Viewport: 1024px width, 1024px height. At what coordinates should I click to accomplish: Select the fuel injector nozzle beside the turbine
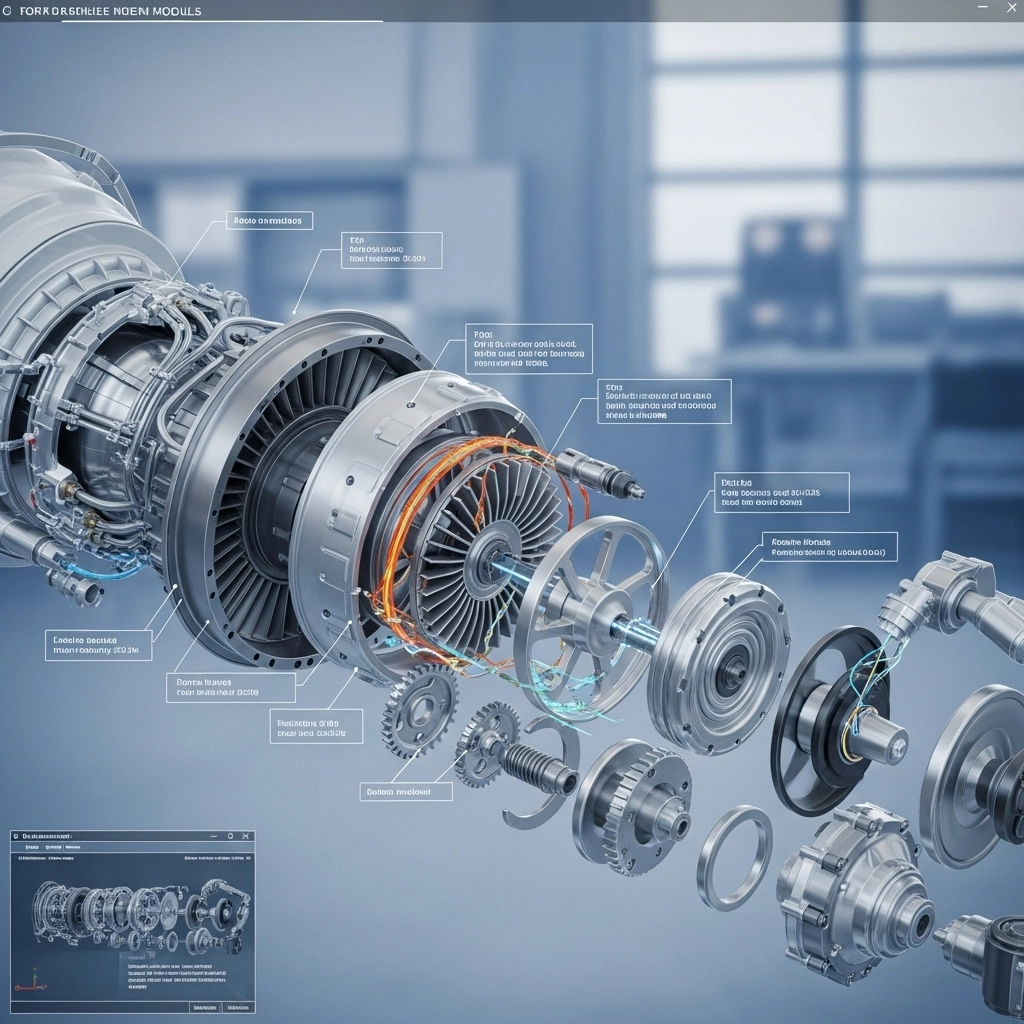click(600, 473)
